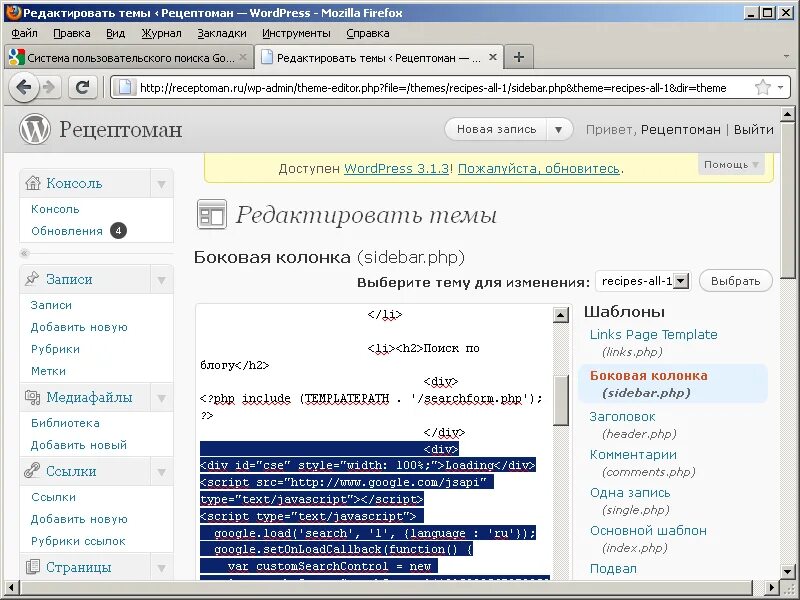Click the Записи pushpin icon
Viewport: 800px width, 600px height.
pos(32,279)
